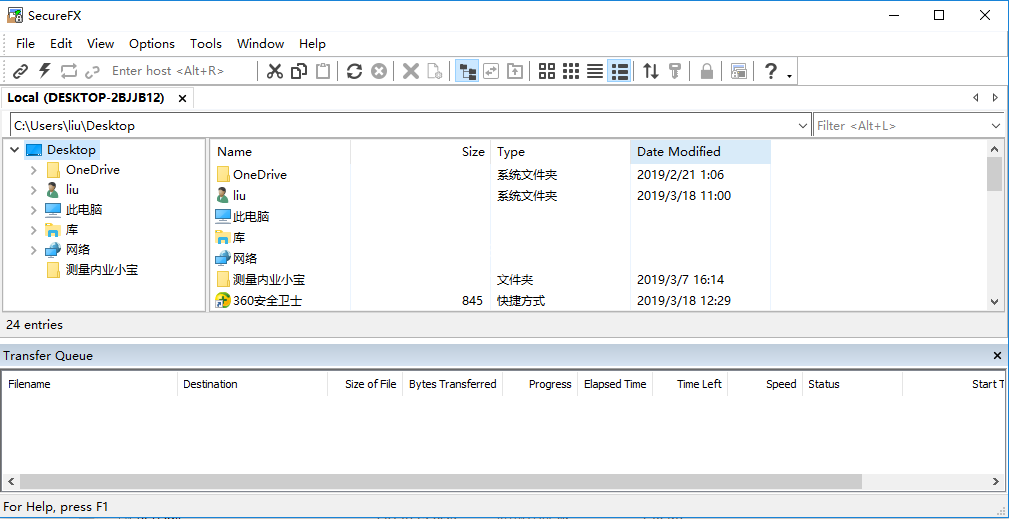
Task: Toggle the folder tree view icon
Action: coord(467,71)
